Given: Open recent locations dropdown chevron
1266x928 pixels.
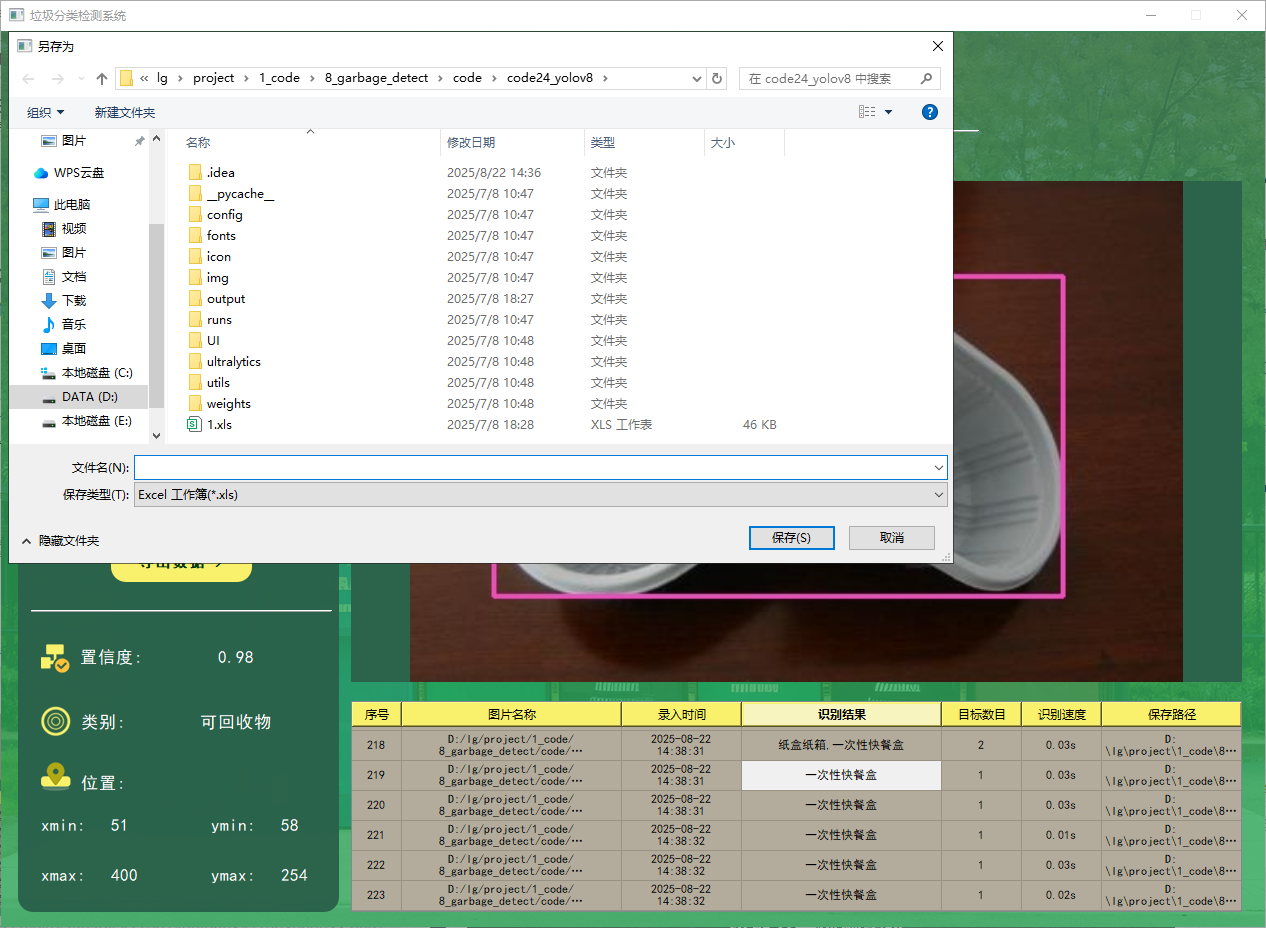Looking at the screenshot, I should (80, 79).
